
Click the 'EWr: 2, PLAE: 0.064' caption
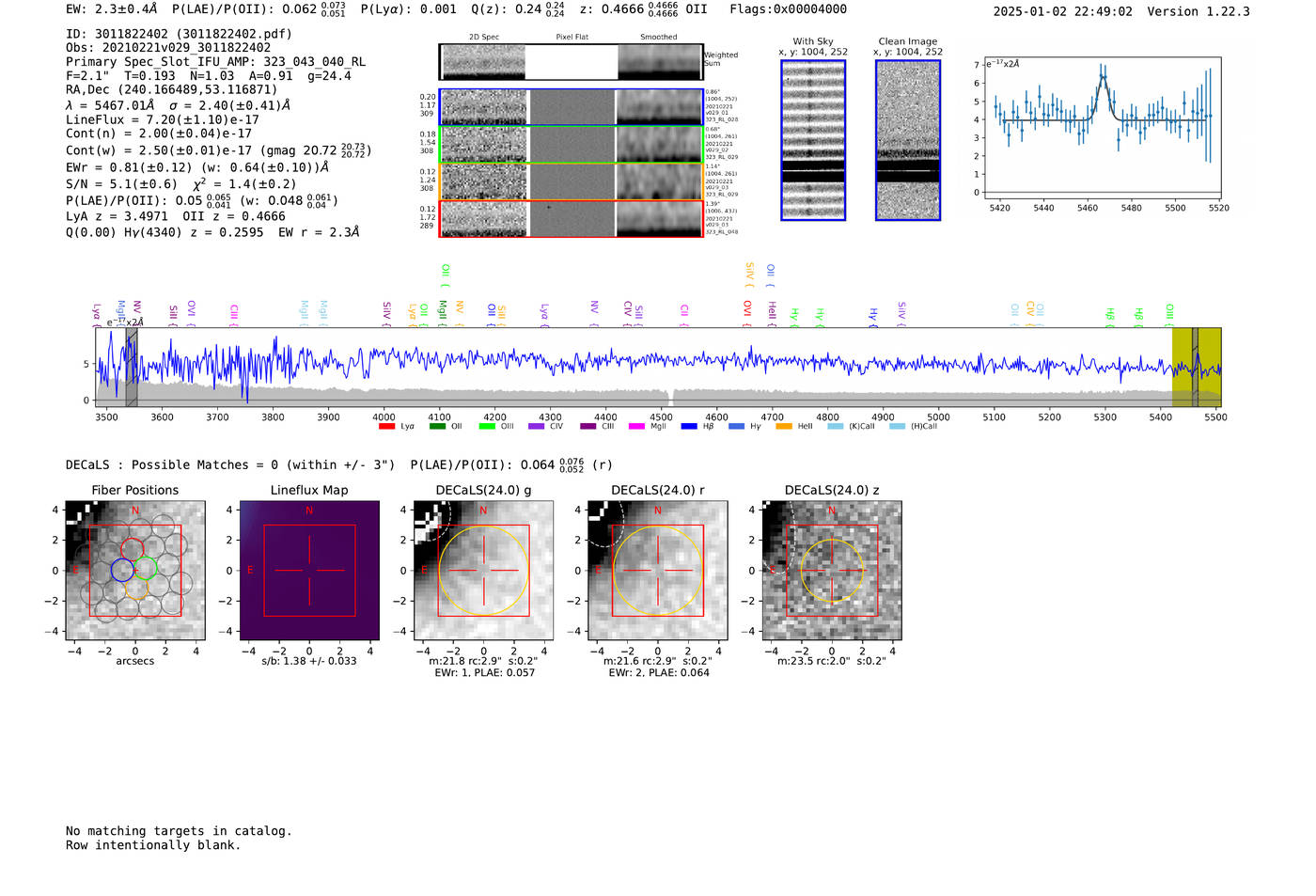[x=659, y=672]
